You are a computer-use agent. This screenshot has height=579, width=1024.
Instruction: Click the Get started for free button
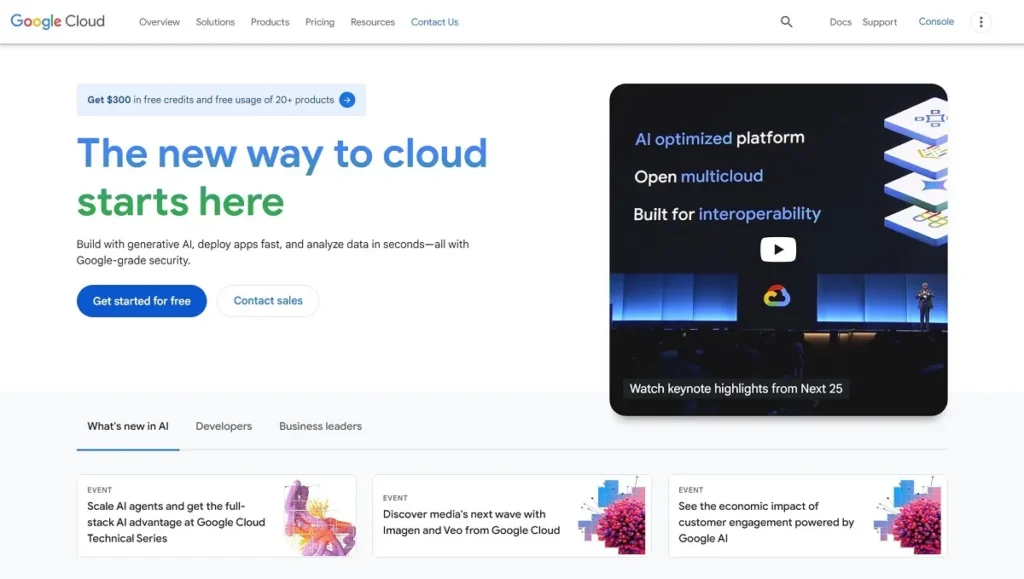click(x=141, y=300)
